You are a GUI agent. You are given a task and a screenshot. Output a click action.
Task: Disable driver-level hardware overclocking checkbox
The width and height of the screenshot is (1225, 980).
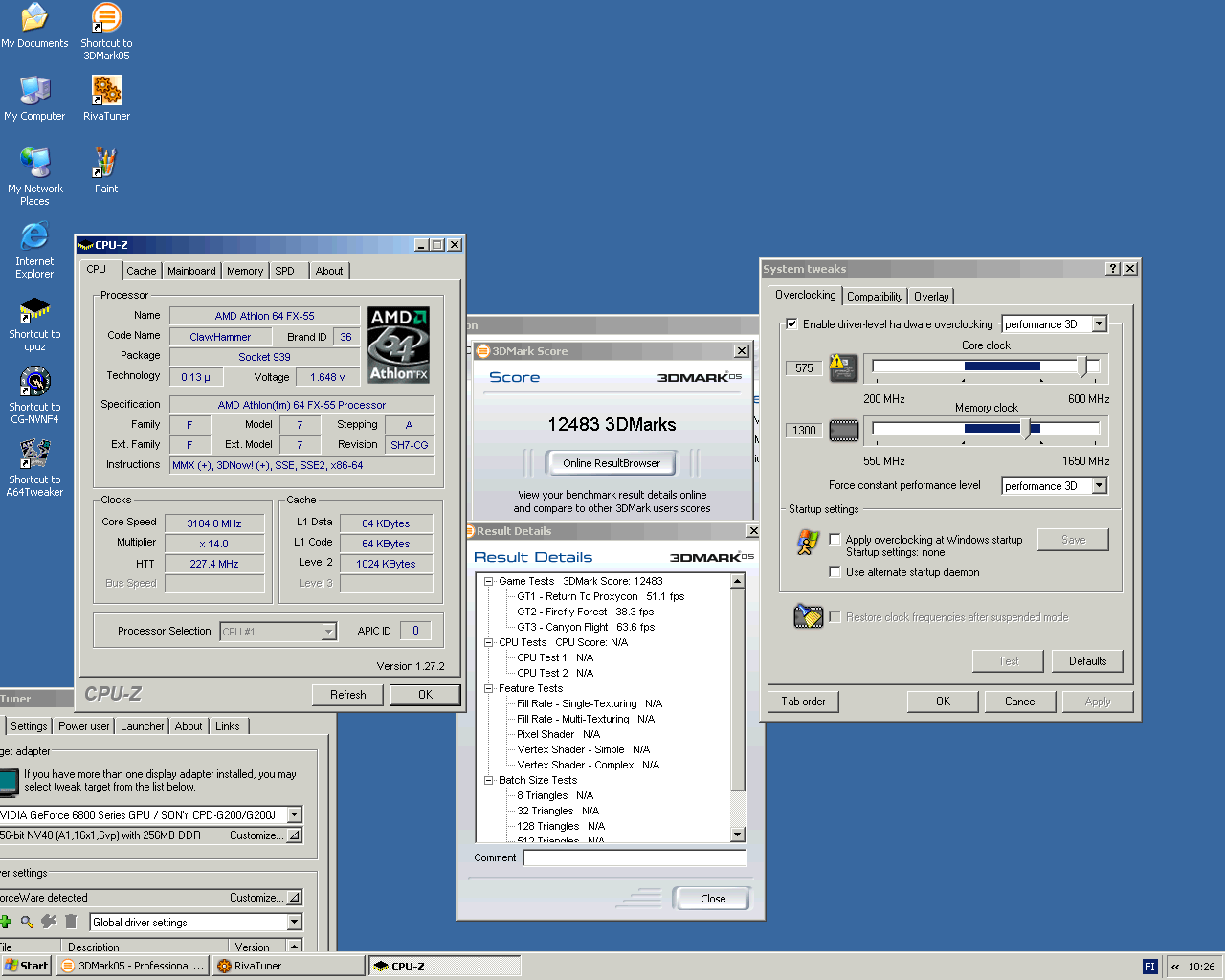(791, 324)
